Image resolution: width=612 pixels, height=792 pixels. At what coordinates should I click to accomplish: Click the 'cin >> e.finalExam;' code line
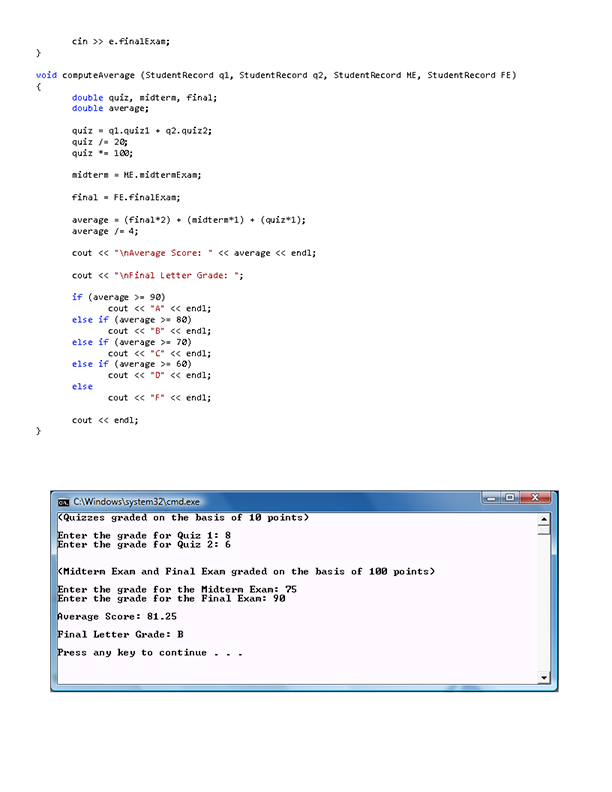[x=121, y=41]
